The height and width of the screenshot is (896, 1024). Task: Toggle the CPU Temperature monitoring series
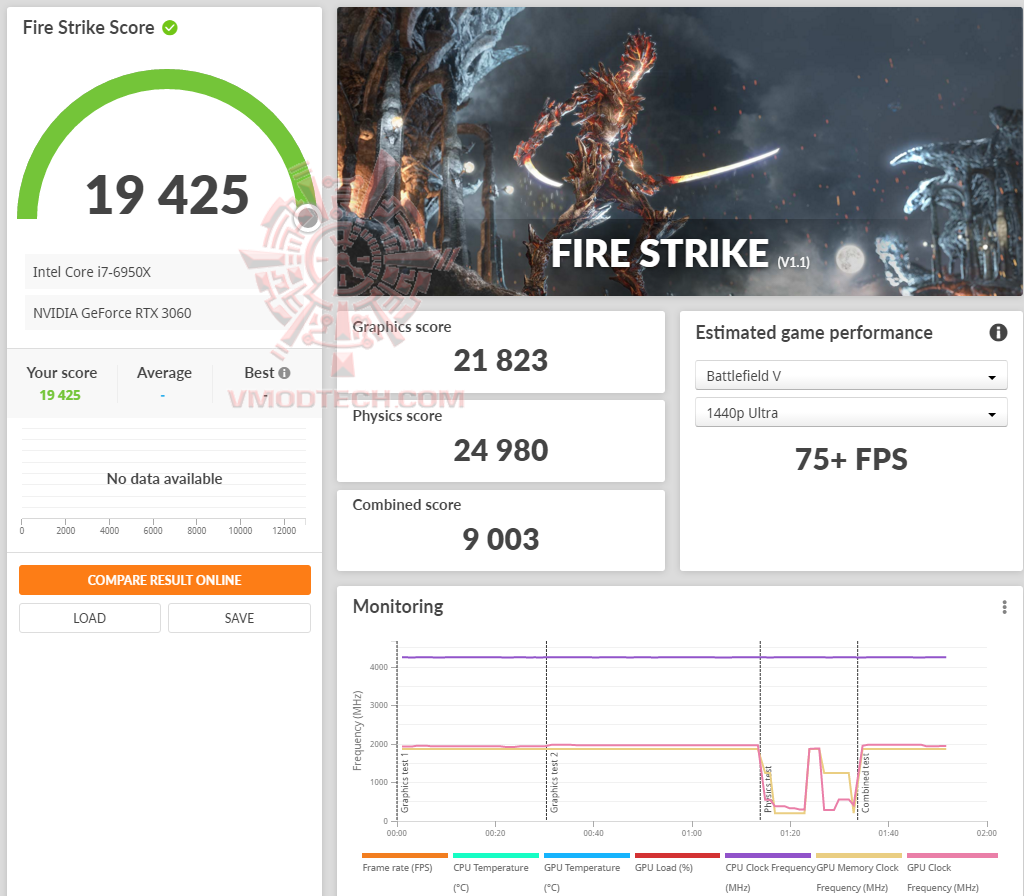point(496,856)
